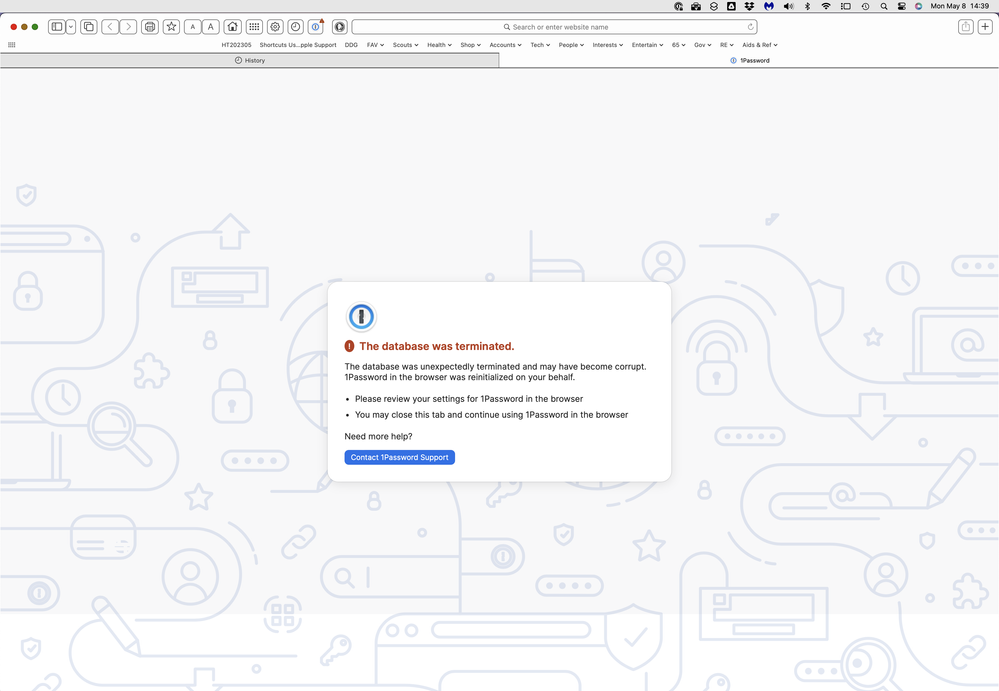Viewport: 999px width, 691px height.
Task: Expand the Scouts bookmarks folder
Action: [405, 45]
